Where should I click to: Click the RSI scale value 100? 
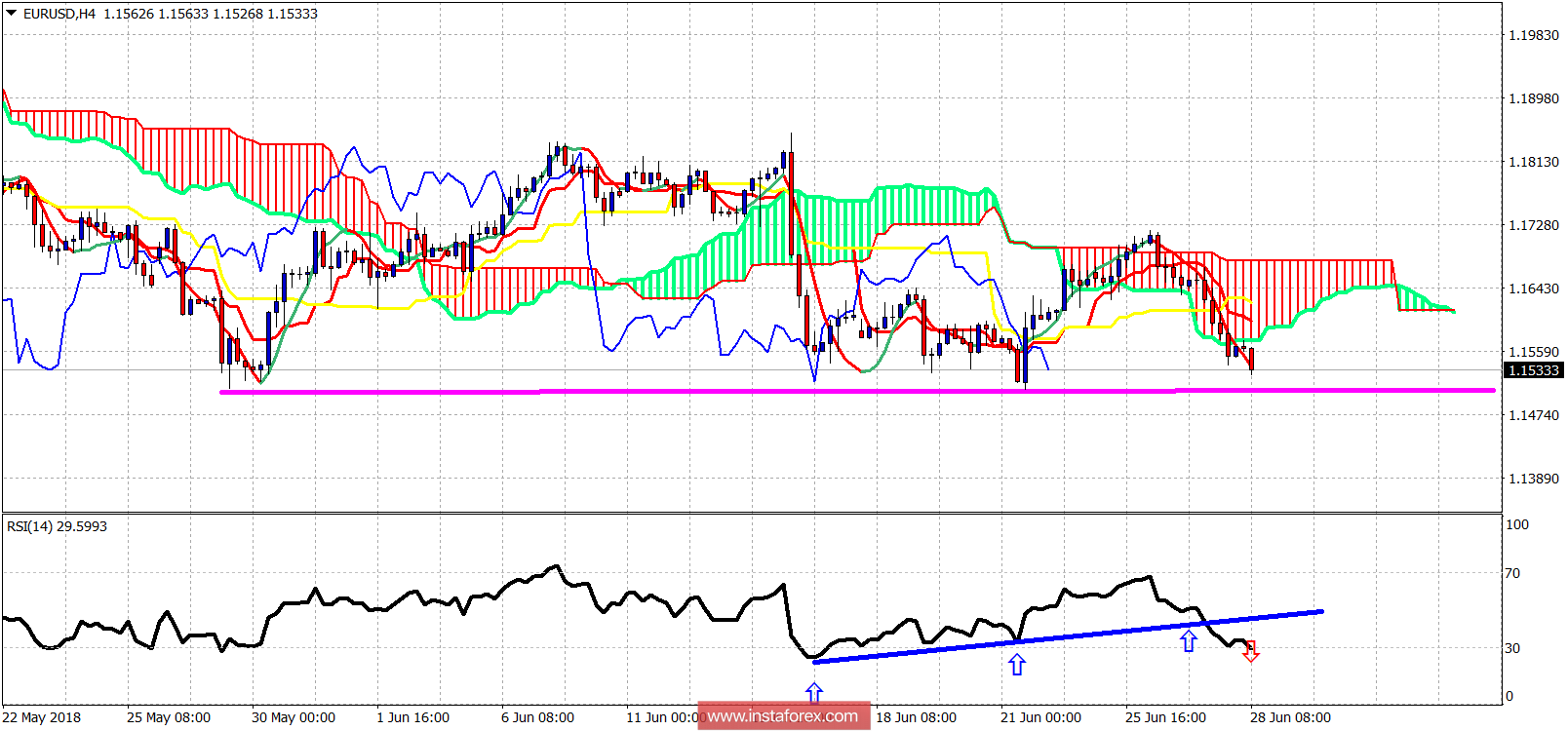point(1517,524)
